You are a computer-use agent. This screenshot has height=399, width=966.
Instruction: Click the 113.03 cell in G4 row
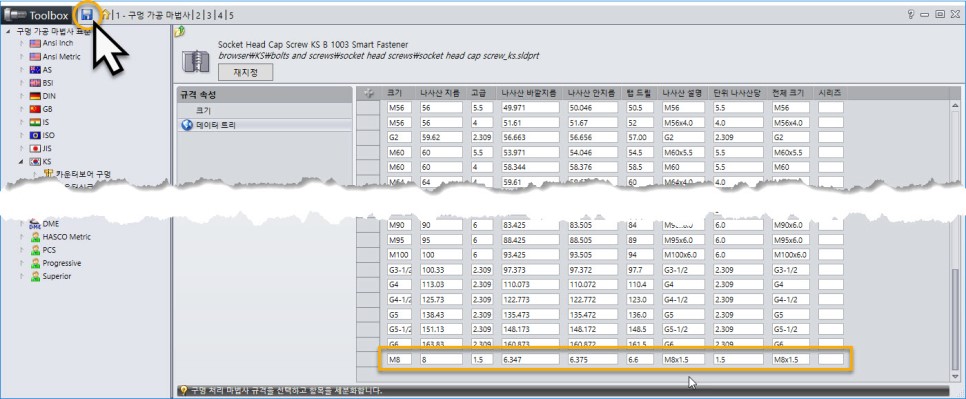[441, 284]
